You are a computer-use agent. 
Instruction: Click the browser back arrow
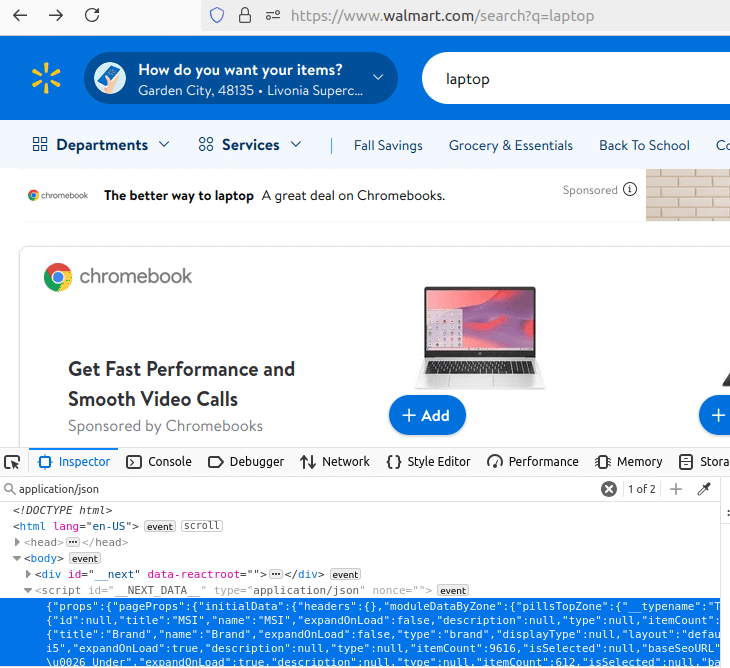pyautogui.click(x=20, y=15)
